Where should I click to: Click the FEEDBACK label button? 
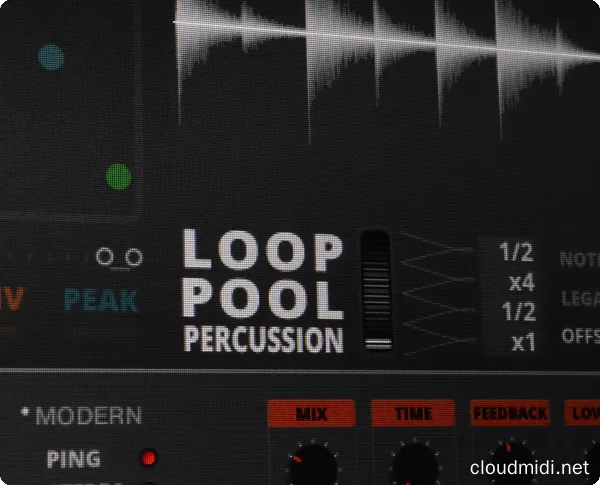click(x=510, y=413)
